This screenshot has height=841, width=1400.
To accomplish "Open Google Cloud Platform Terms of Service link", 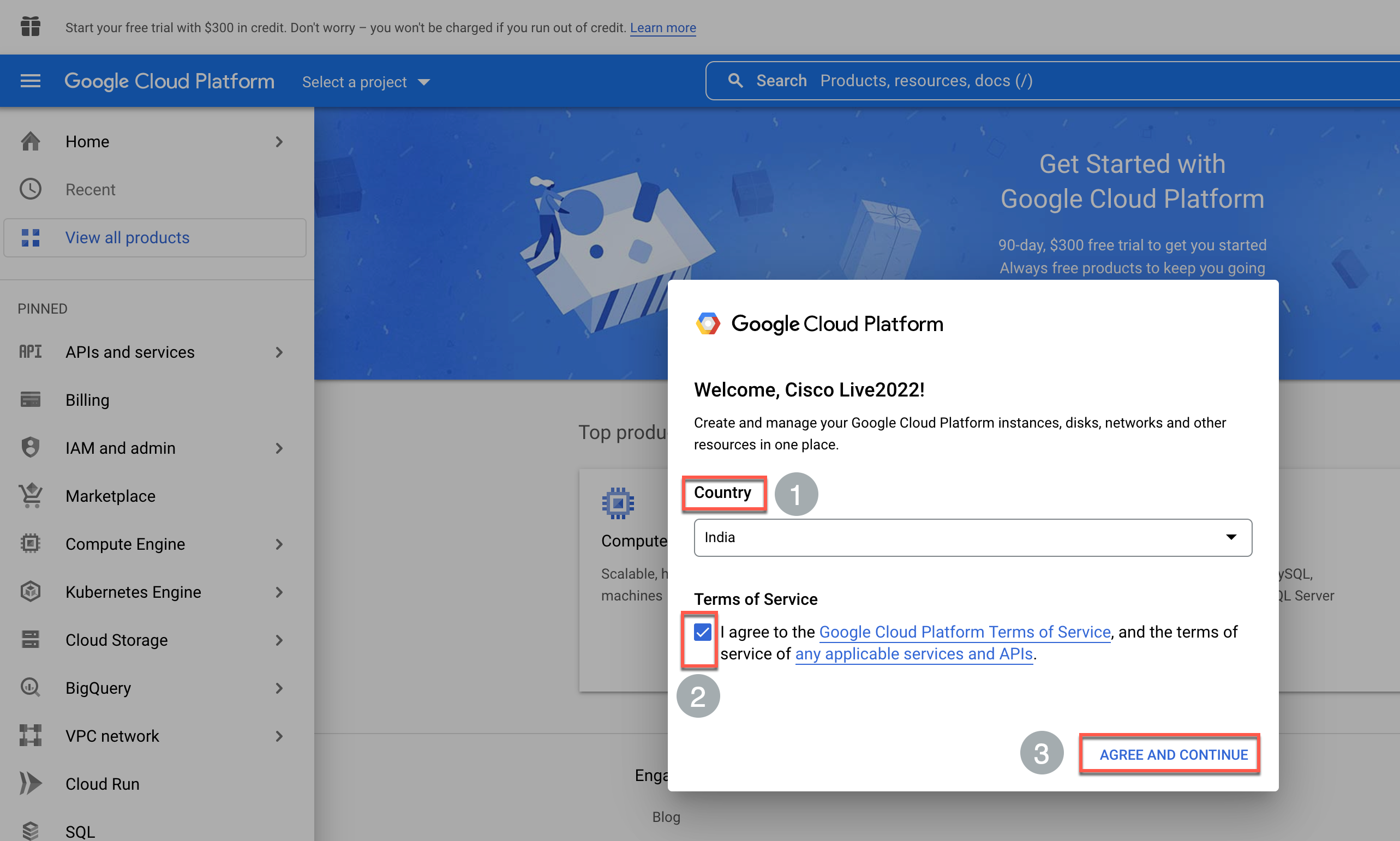I will click(x=965, y=632).
